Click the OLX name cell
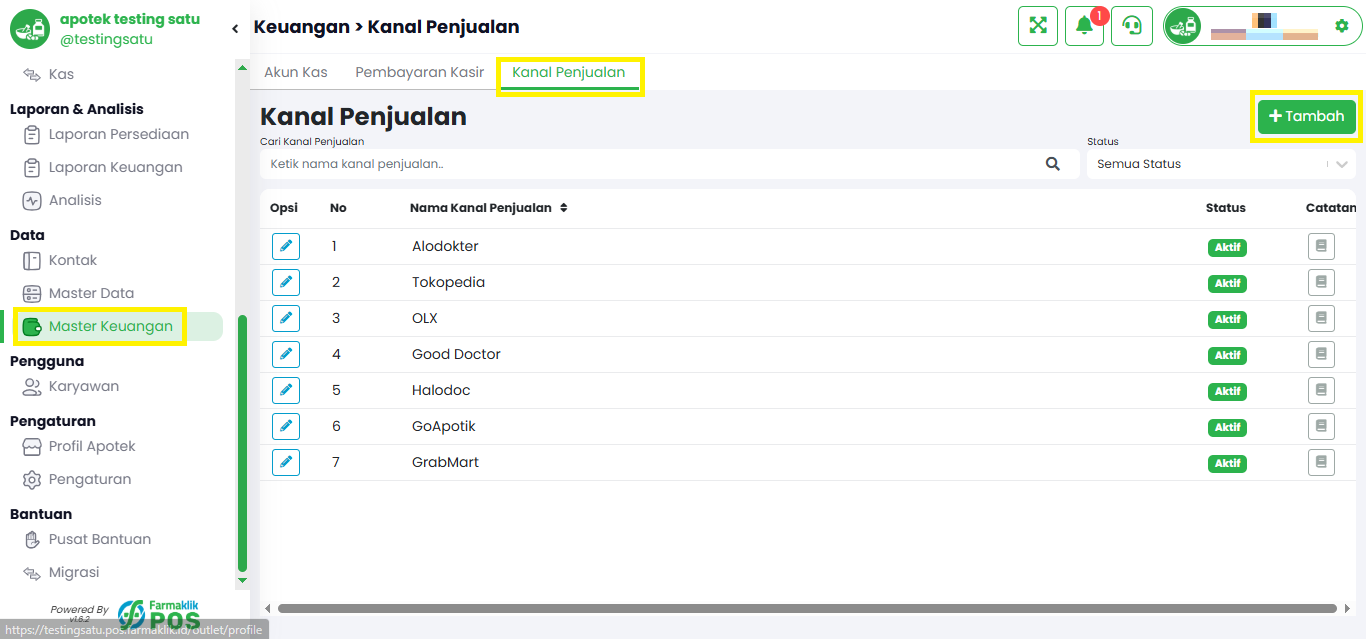The image size is (1366, 639). click(425, 318)
